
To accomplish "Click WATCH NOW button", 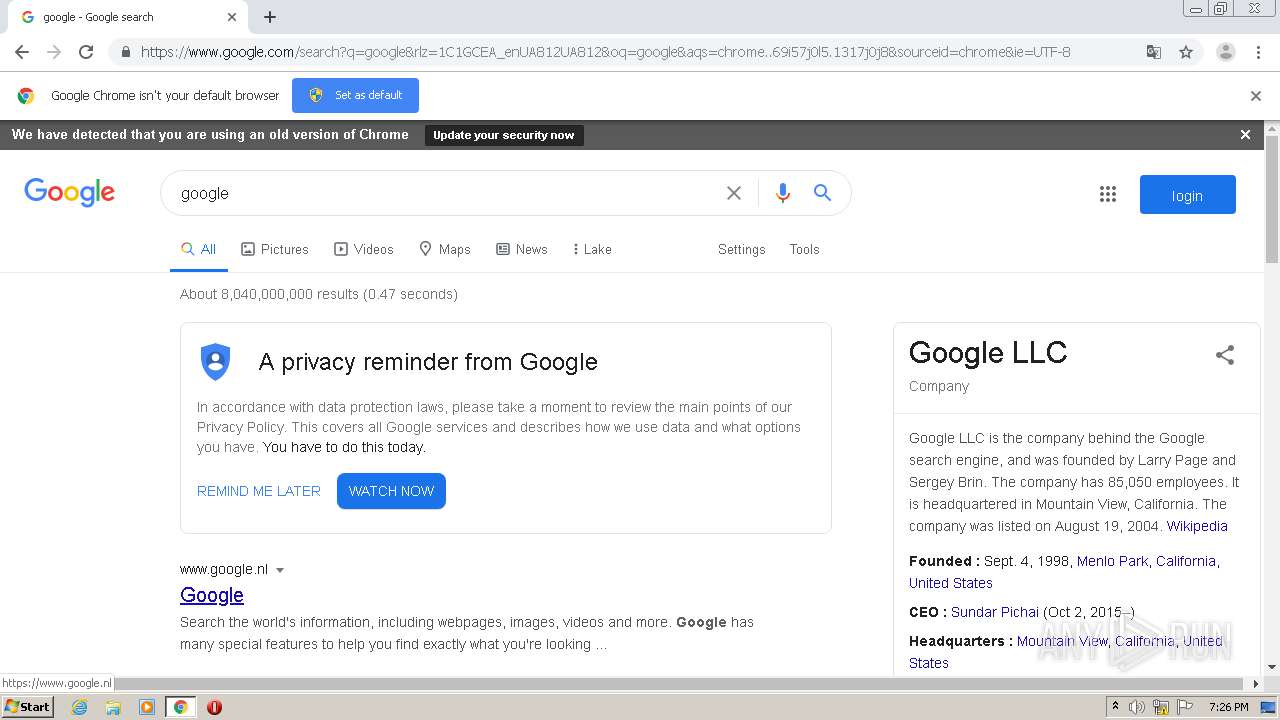I will pos(391,491).
